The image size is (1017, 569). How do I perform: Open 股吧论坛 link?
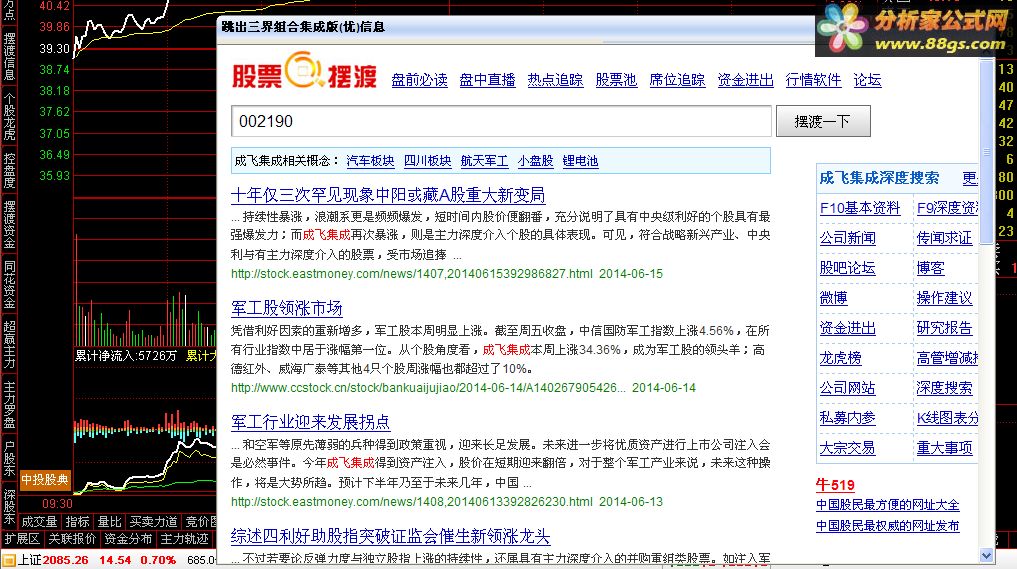point(848,268)
